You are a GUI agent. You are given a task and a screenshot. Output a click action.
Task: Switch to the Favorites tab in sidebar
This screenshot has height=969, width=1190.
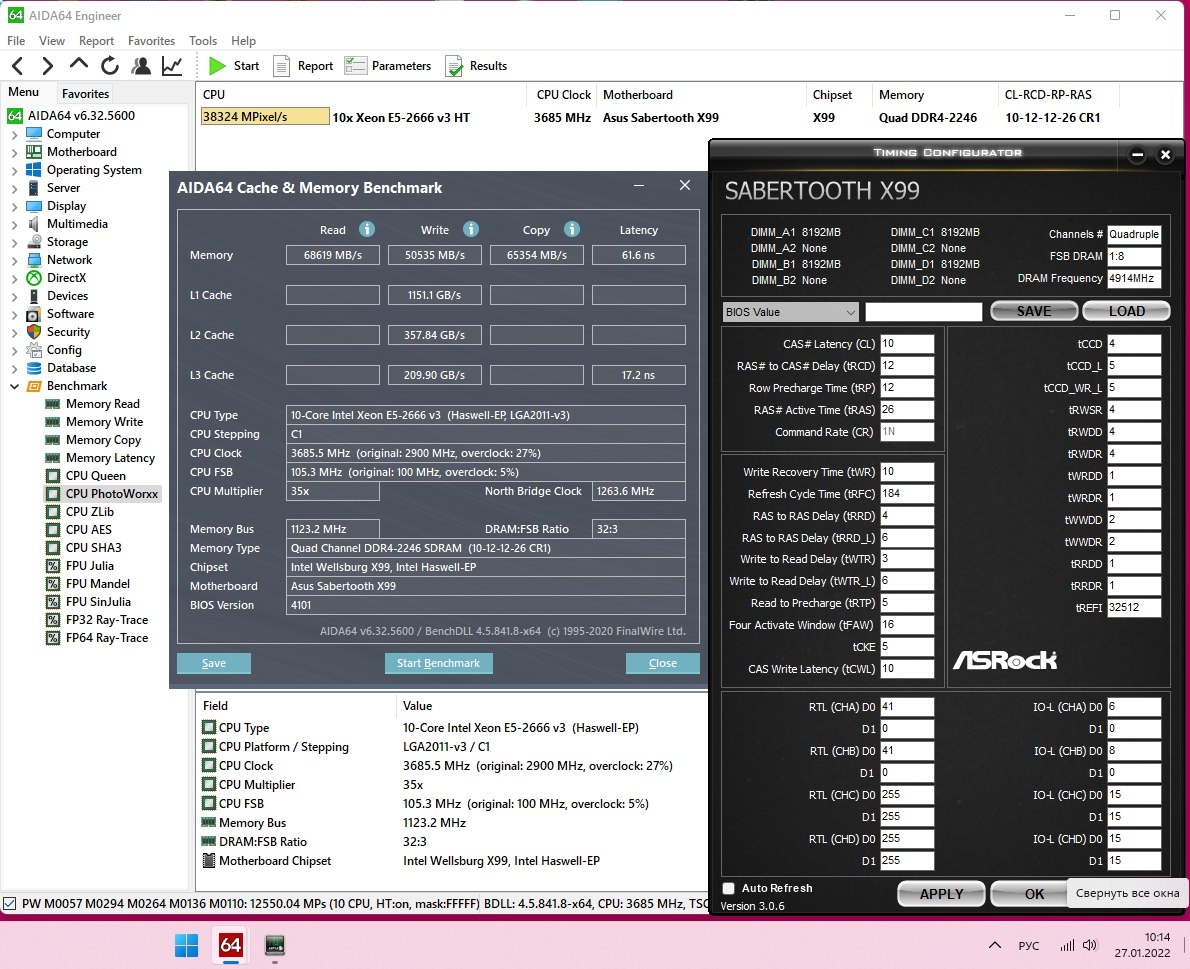click(85, 93)
